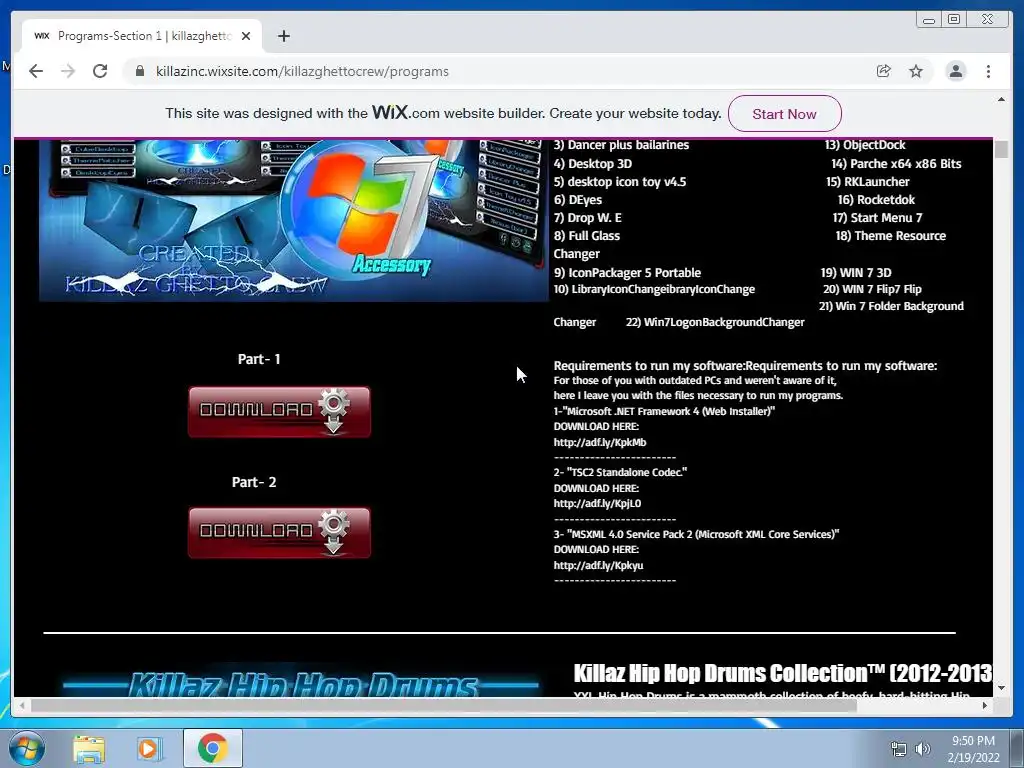This screenshot has height=768, width=1024.
Task: Click the scroll-down arrow of page
Action: [1001, 687]
